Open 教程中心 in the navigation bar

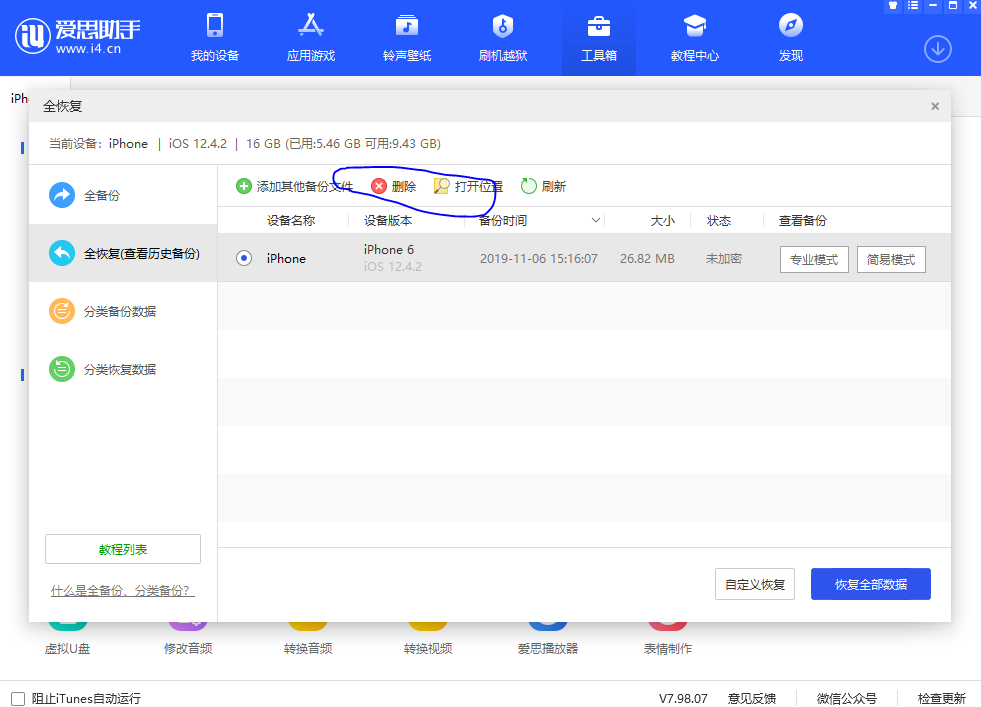(x=694, y=38)
